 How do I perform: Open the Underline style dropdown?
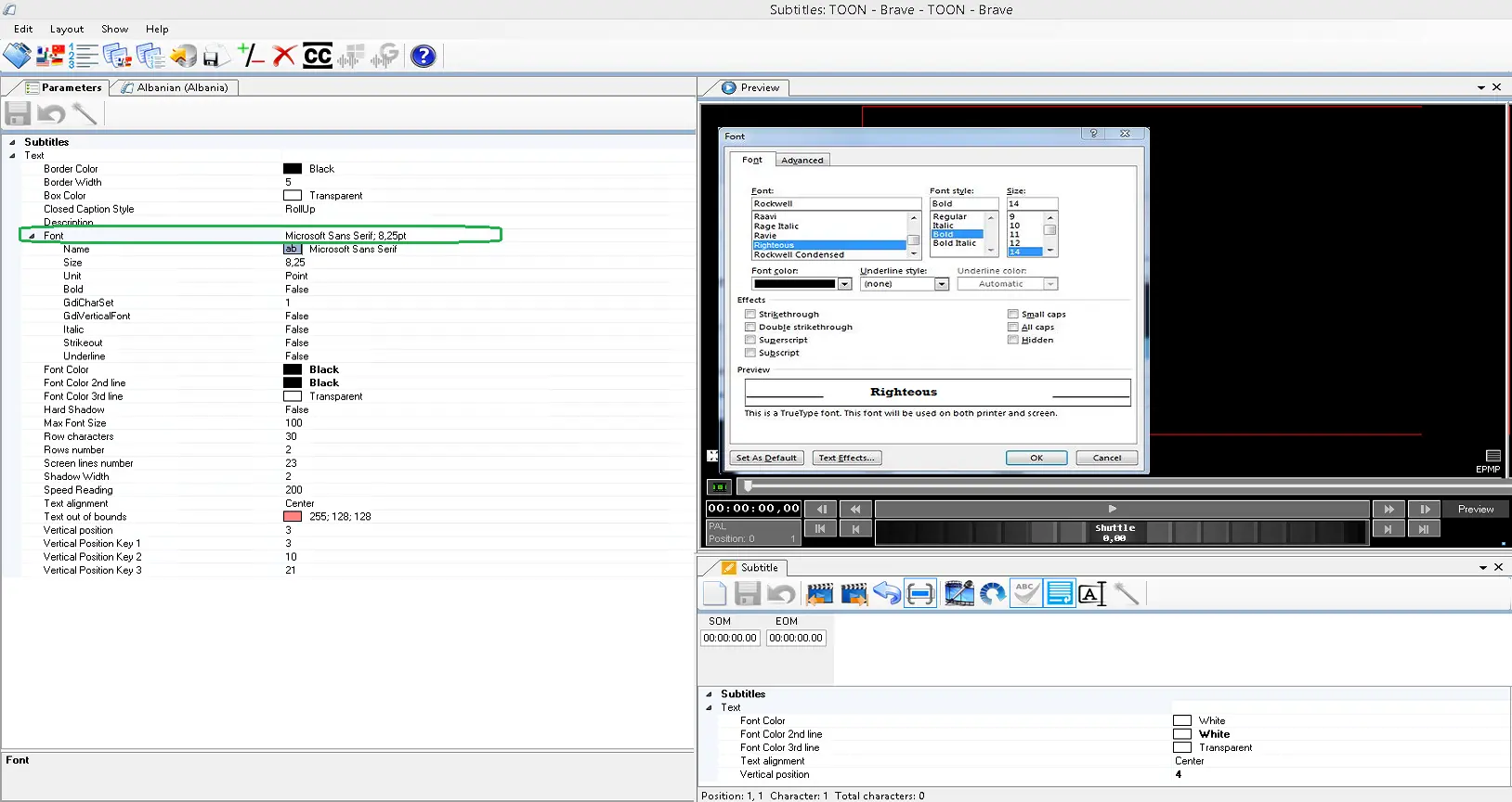[x=941, y=284]
